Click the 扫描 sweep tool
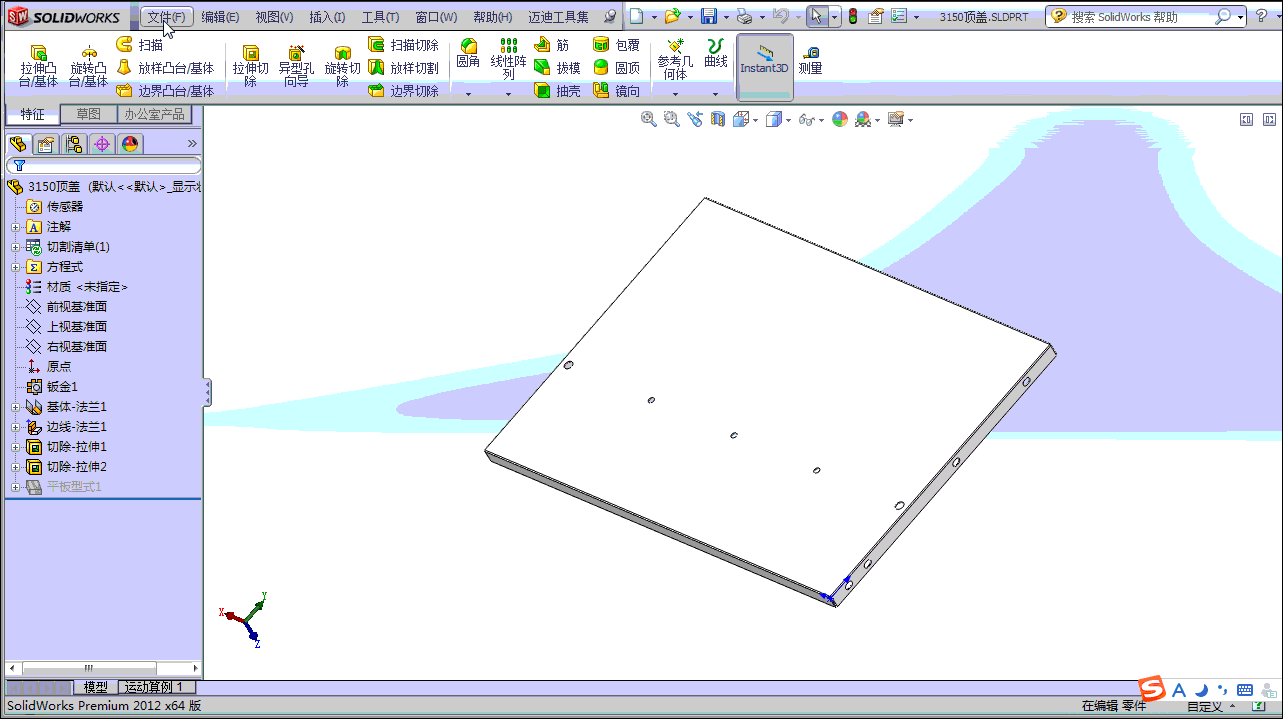Image resolution: width=1283 pixels, height=719 pixels. [x=140, y=45]
